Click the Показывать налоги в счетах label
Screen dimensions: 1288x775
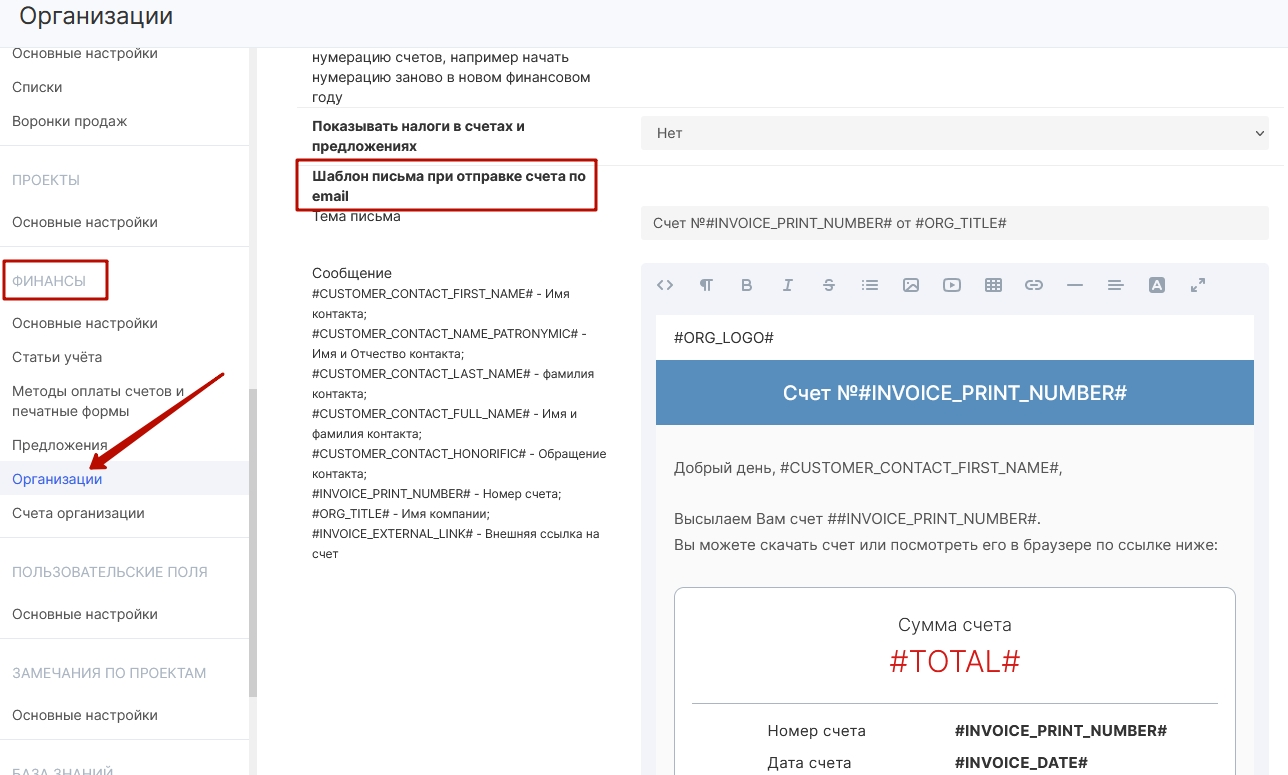coord(418,136)
